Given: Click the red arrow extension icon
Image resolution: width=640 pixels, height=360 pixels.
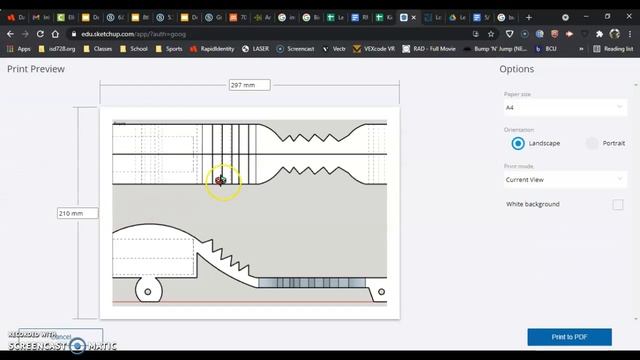Looking at the screenshot, I should click(569, 34).
